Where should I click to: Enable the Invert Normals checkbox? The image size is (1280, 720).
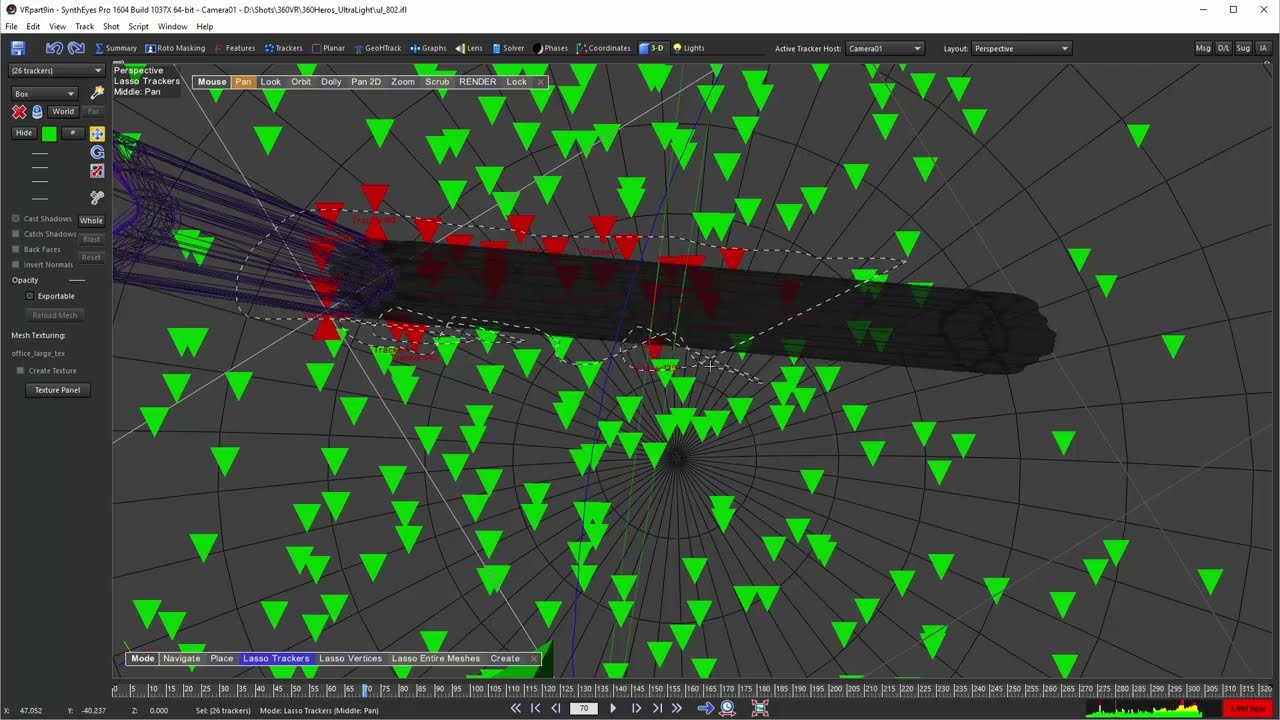(x=16, y=265)
